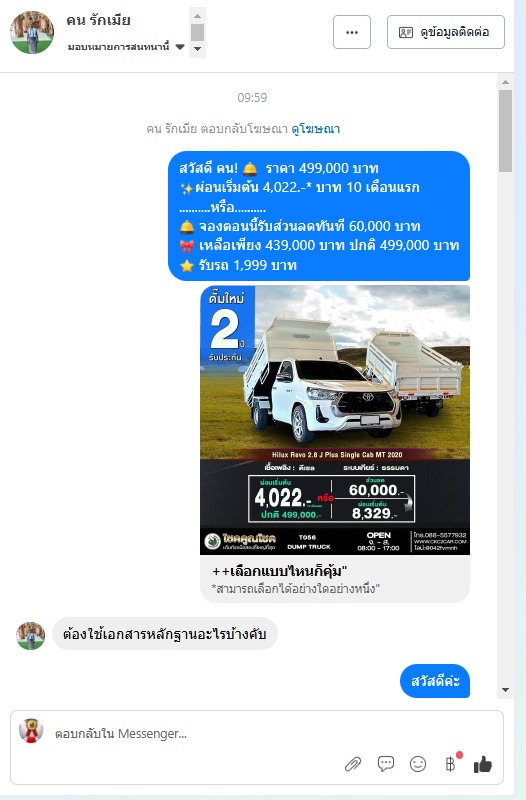
Task: Click the ดูข้อมูลติดต่อ contact info button
Action: click(x=446, y=32)
